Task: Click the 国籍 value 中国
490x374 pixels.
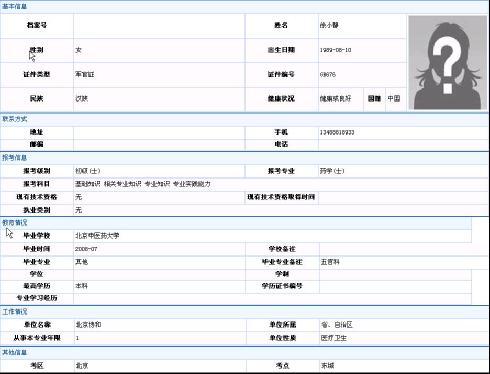Action: (394, 98)
